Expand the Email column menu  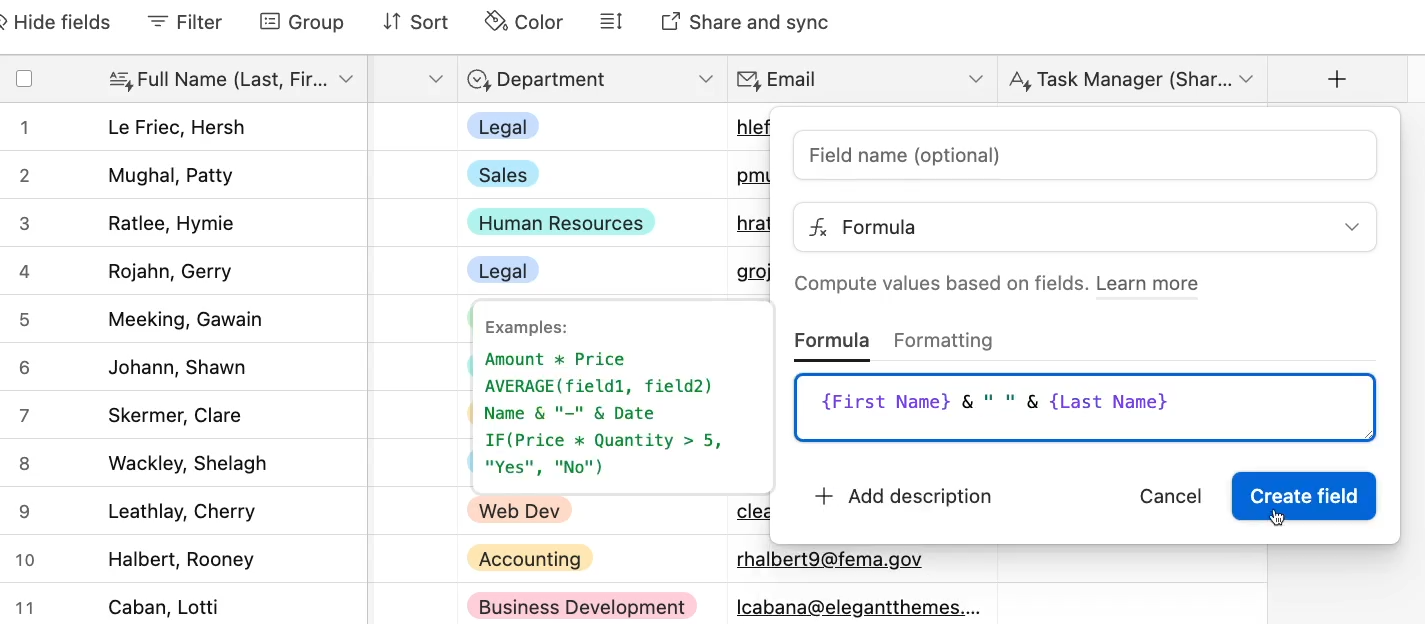pyautogui.click(x=976, y=79)
